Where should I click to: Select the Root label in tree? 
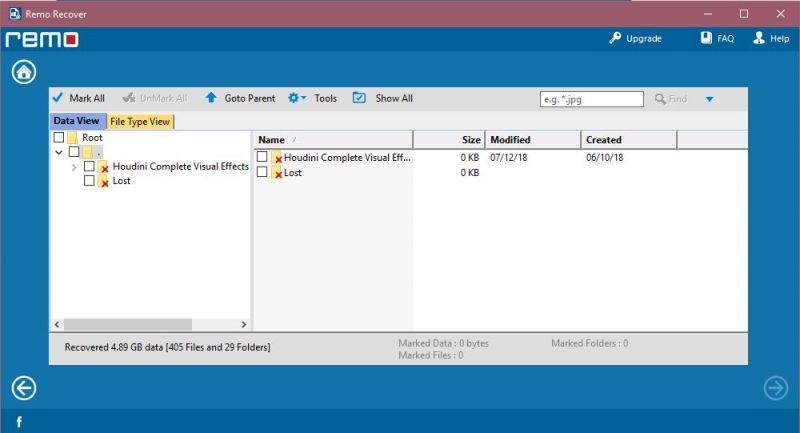coord(92,137)
